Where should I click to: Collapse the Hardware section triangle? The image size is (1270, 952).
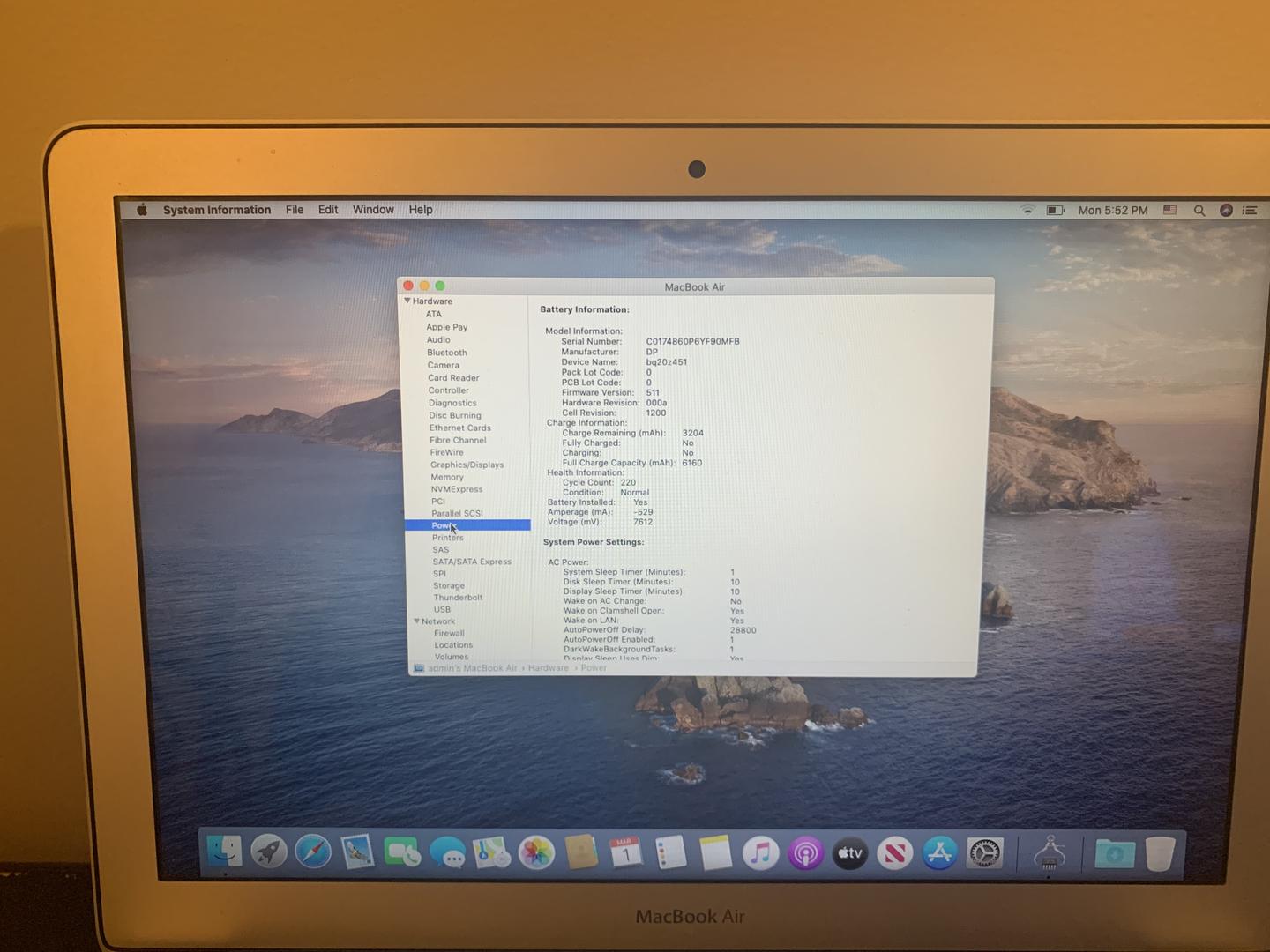407,301
